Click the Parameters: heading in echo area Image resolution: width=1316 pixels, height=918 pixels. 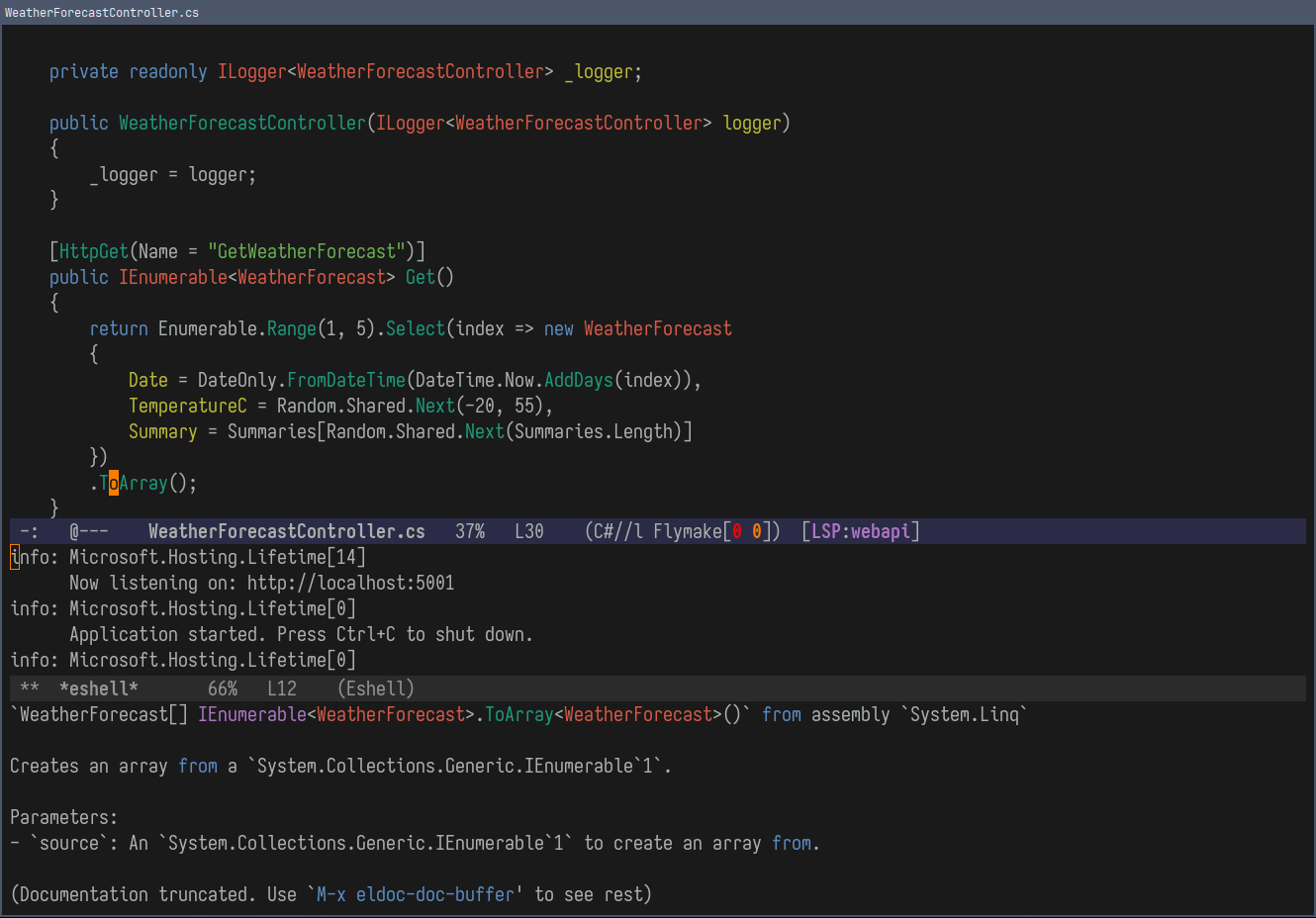pos(64,817)
